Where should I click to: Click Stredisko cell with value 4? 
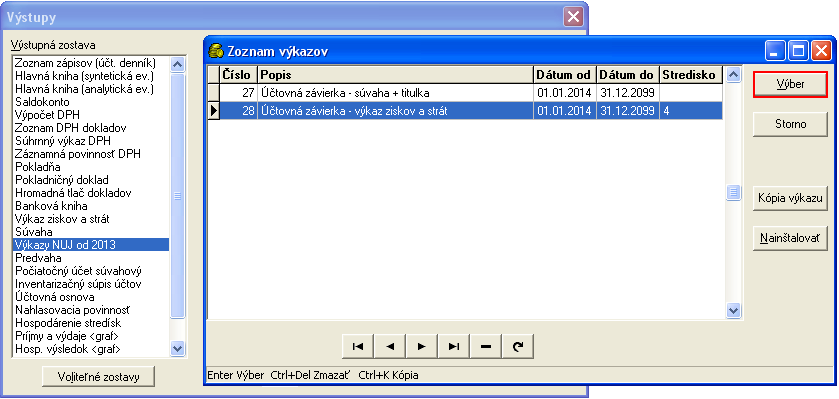[x=691, y=111]
